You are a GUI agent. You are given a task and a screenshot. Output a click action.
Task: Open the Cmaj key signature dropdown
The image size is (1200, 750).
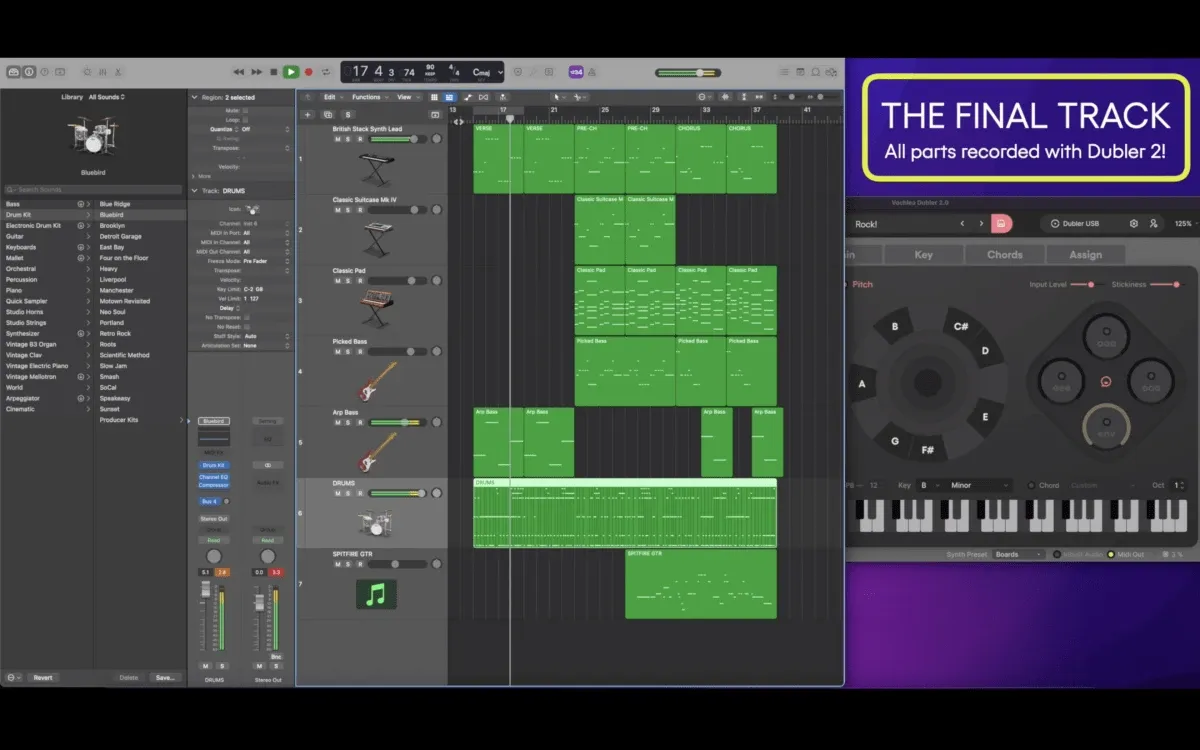486,72
